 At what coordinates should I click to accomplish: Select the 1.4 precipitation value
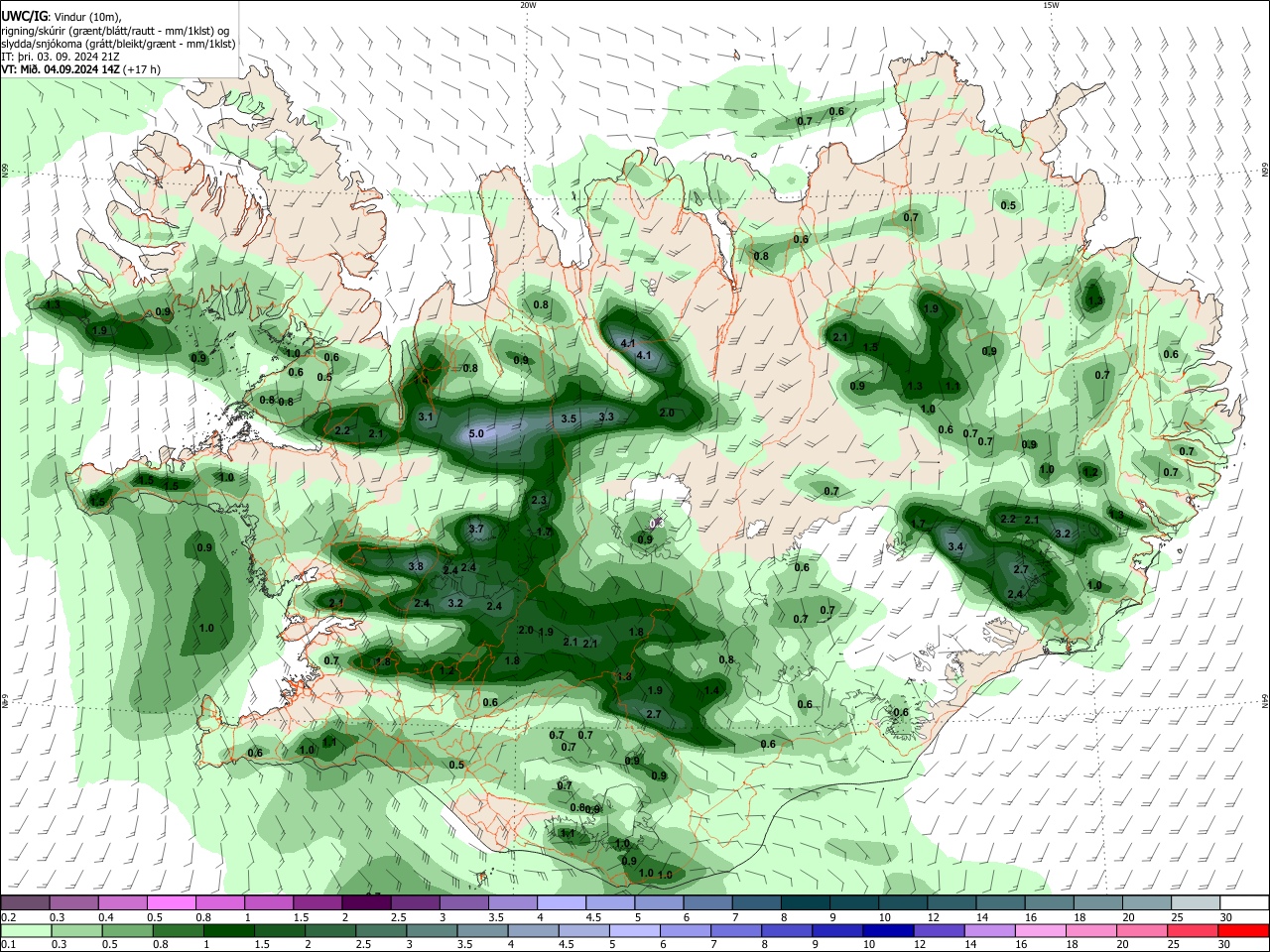tap(711, 690)
